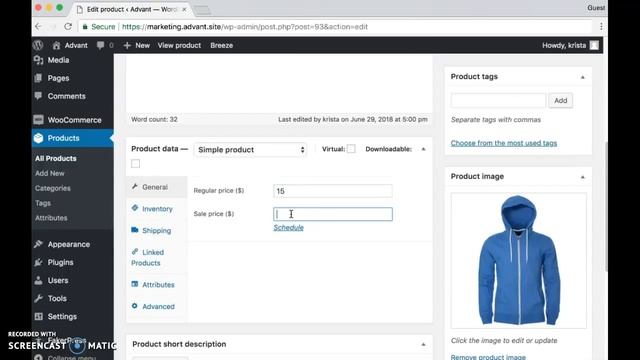Click the blue hoodie product image
This screenshot has height=360, width=640.
click(518, 260)
